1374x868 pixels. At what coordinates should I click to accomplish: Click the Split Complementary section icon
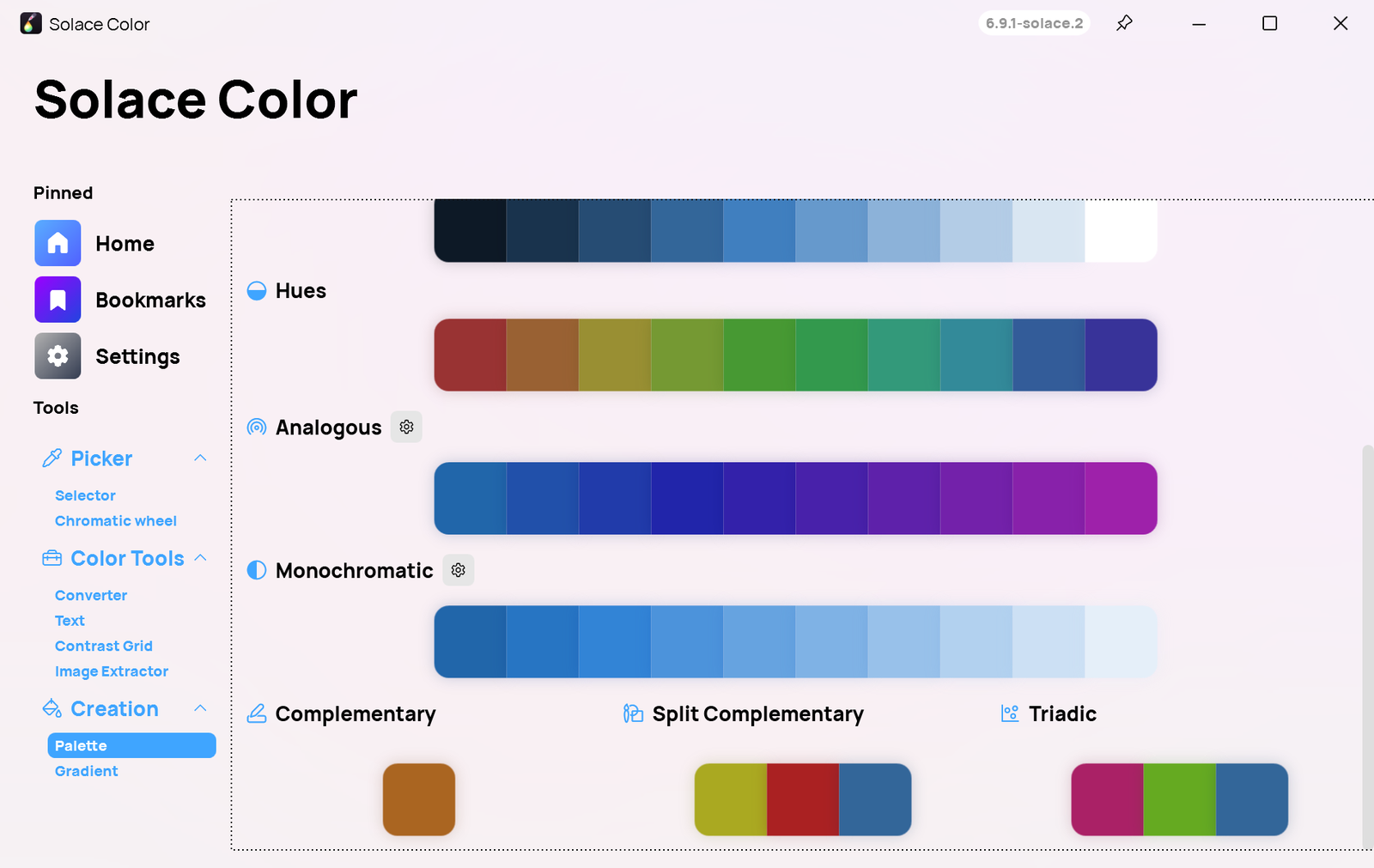633,713
